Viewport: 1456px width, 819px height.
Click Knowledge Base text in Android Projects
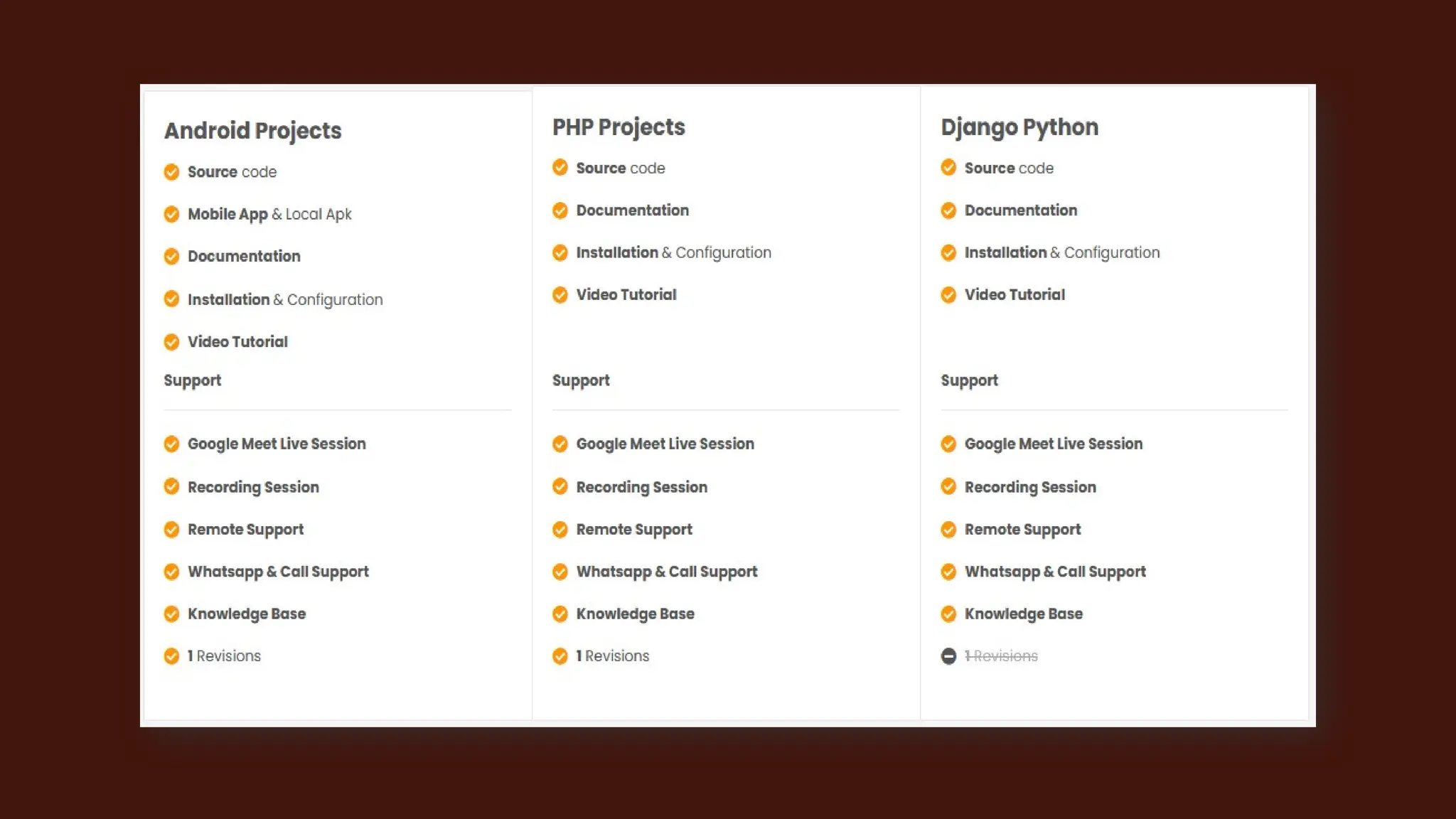coord(246,614)
